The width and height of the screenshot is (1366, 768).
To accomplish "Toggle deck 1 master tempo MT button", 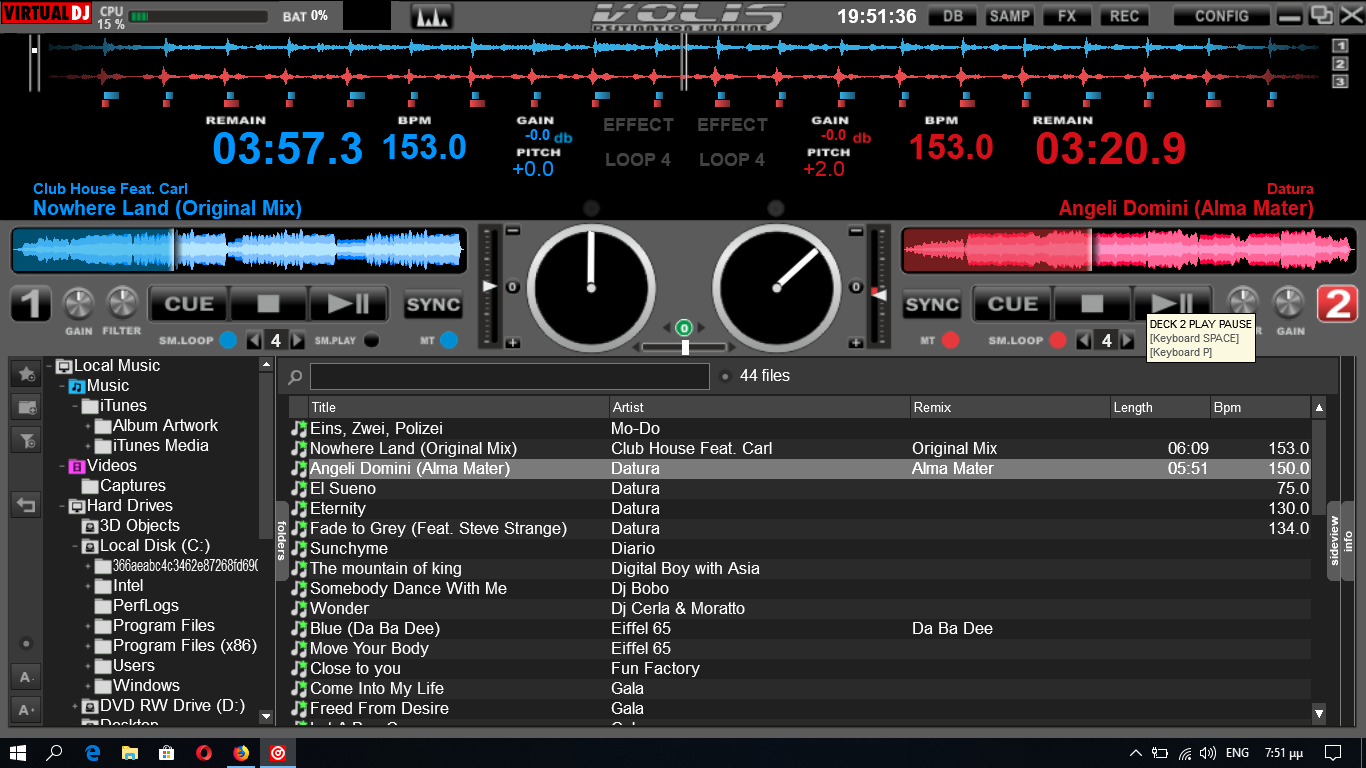I will point(448,340).
